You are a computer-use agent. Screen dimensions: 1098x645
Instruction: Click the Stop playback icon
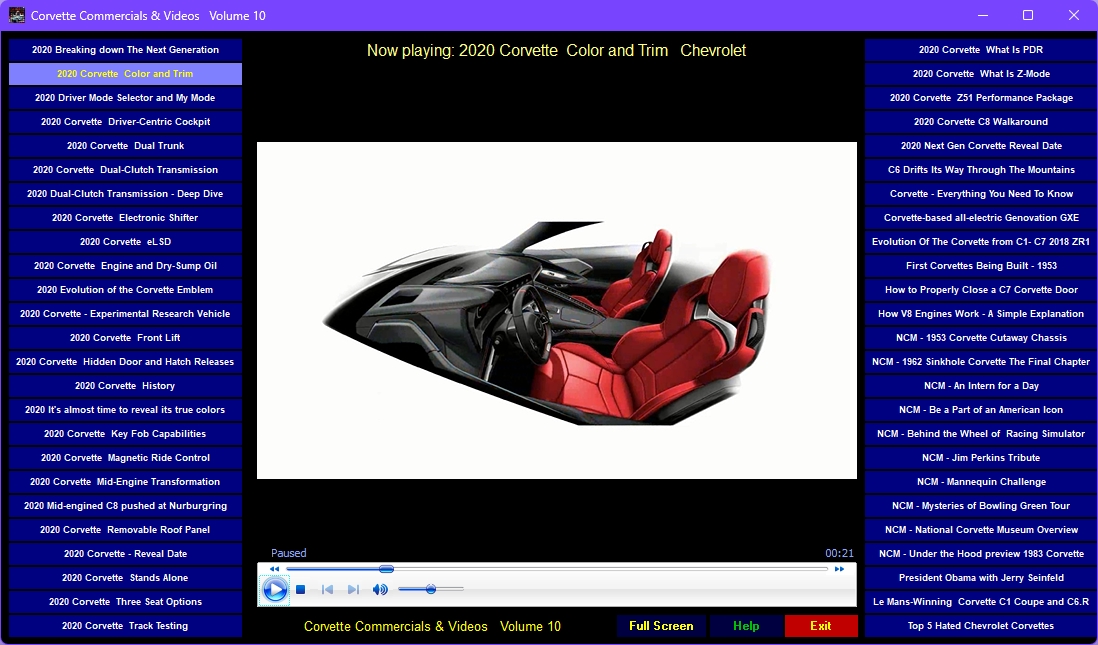[300, 590]
